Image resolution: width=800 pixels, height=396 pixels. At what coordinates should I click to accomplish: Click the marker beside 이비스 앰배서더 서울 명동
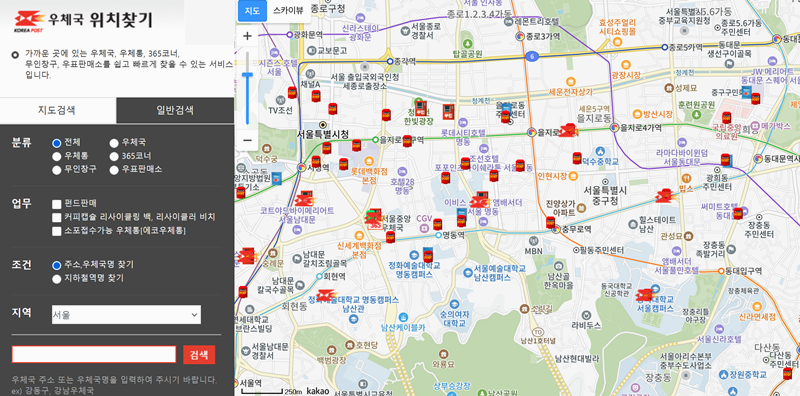[x=480, y=200]
